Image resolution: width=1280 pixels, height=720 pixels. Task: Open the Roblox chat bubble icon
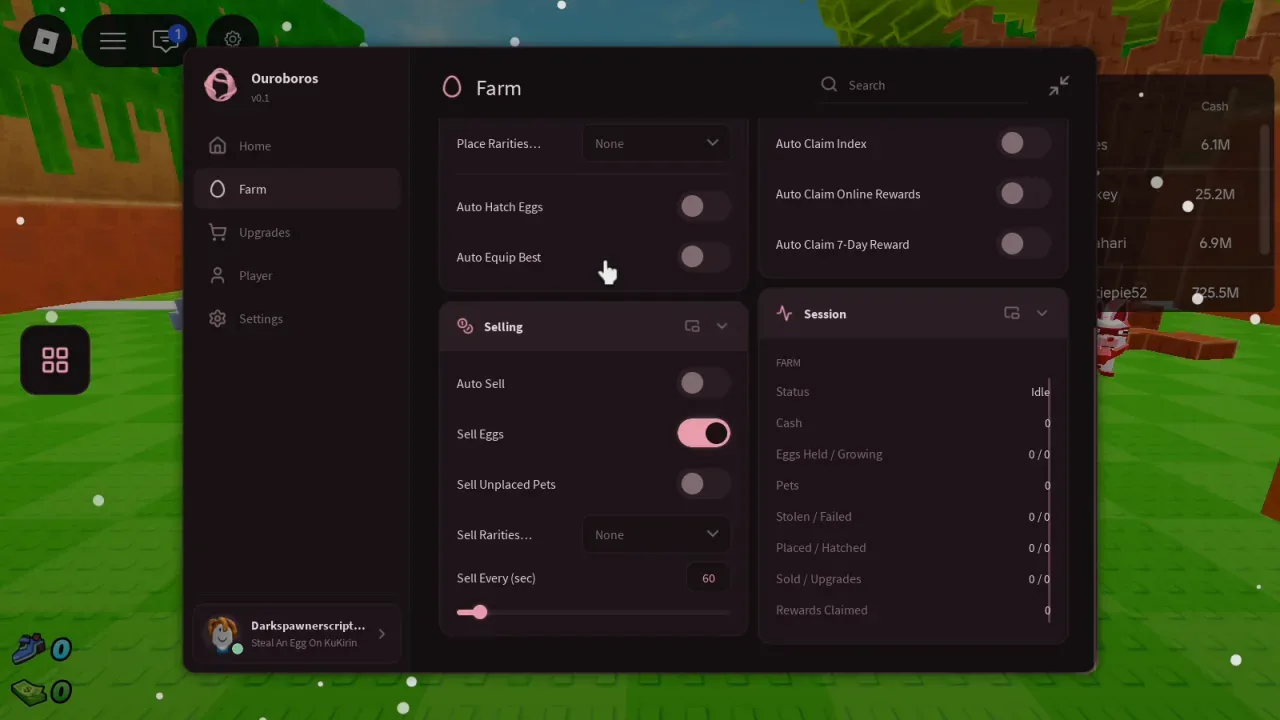click(x=166, y=40)
